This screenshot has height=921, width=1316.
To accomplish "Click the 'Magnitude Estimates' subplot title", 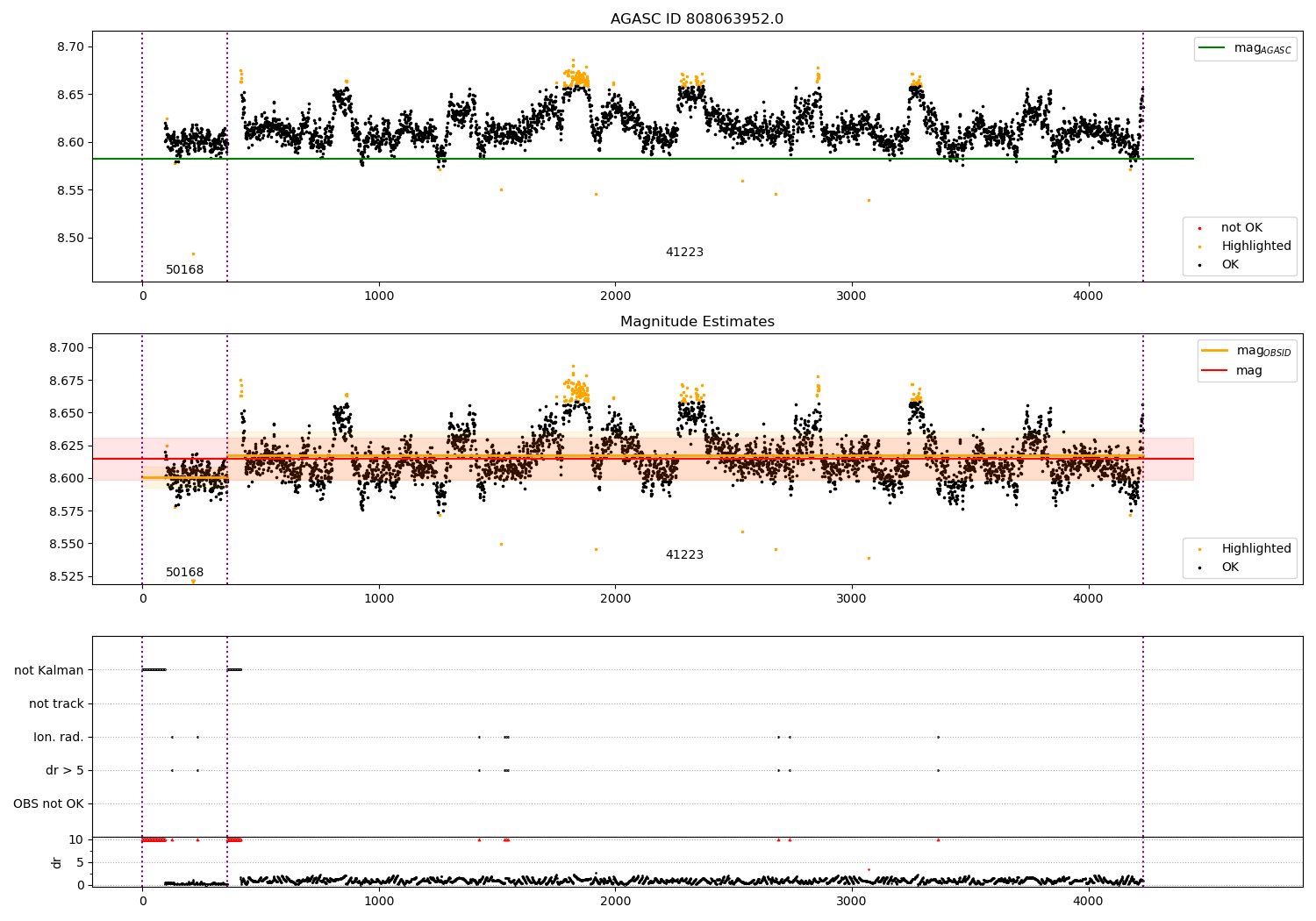I will pyautogui.click(x=697, y=322).
